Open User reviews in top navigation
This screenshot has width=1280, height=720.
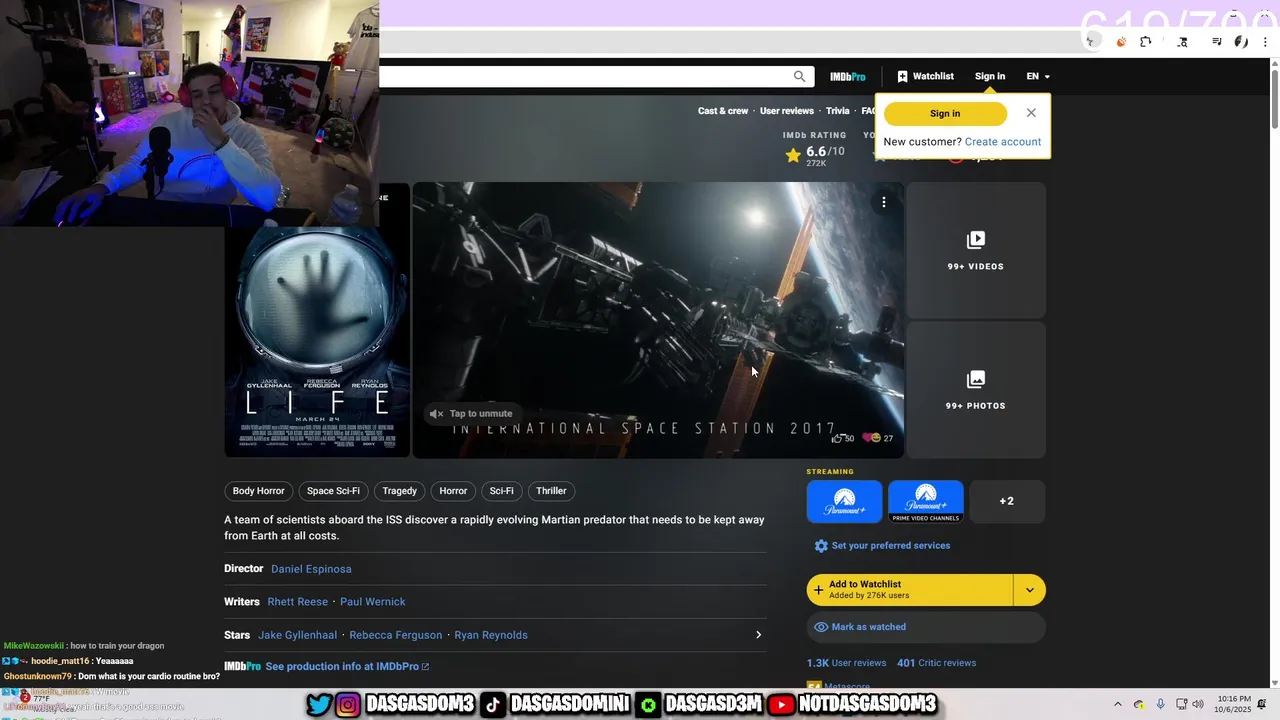[x=787, y=111]
